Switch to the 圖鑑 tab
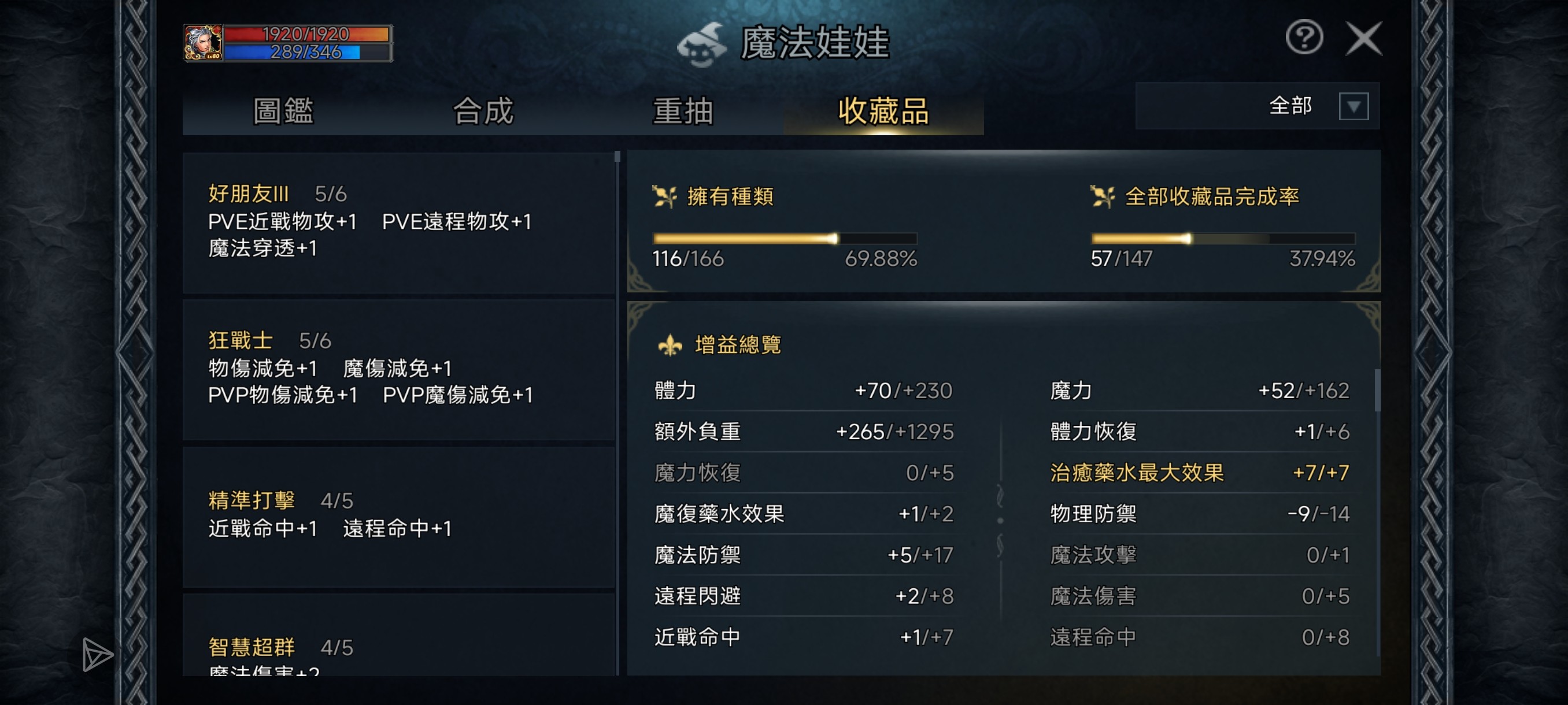 tap(283, 112)
